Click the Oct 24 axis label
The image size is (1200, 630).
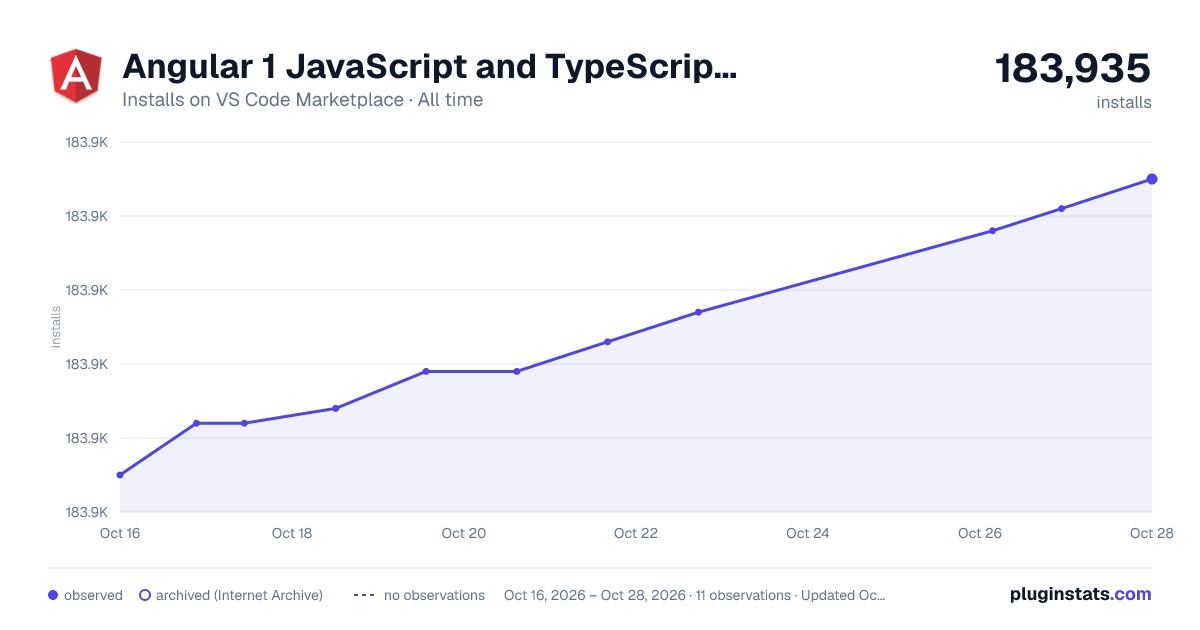click(x=808, y=533)
